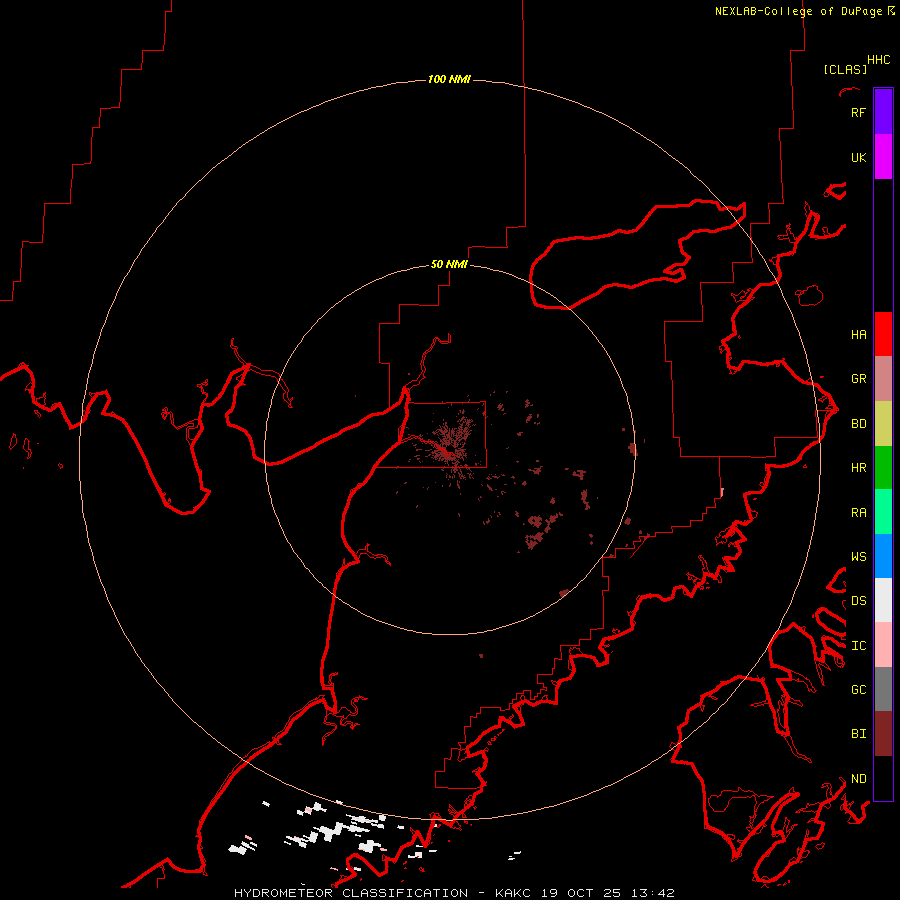Click the black ND legend color swatch

(x=883, y=778)
